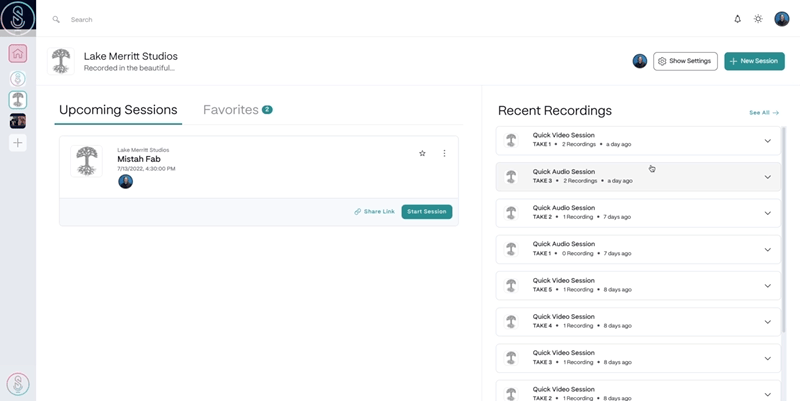Screen dimensions: 800x401
Task: Click the New Session button
Action: tap(754, 61)
